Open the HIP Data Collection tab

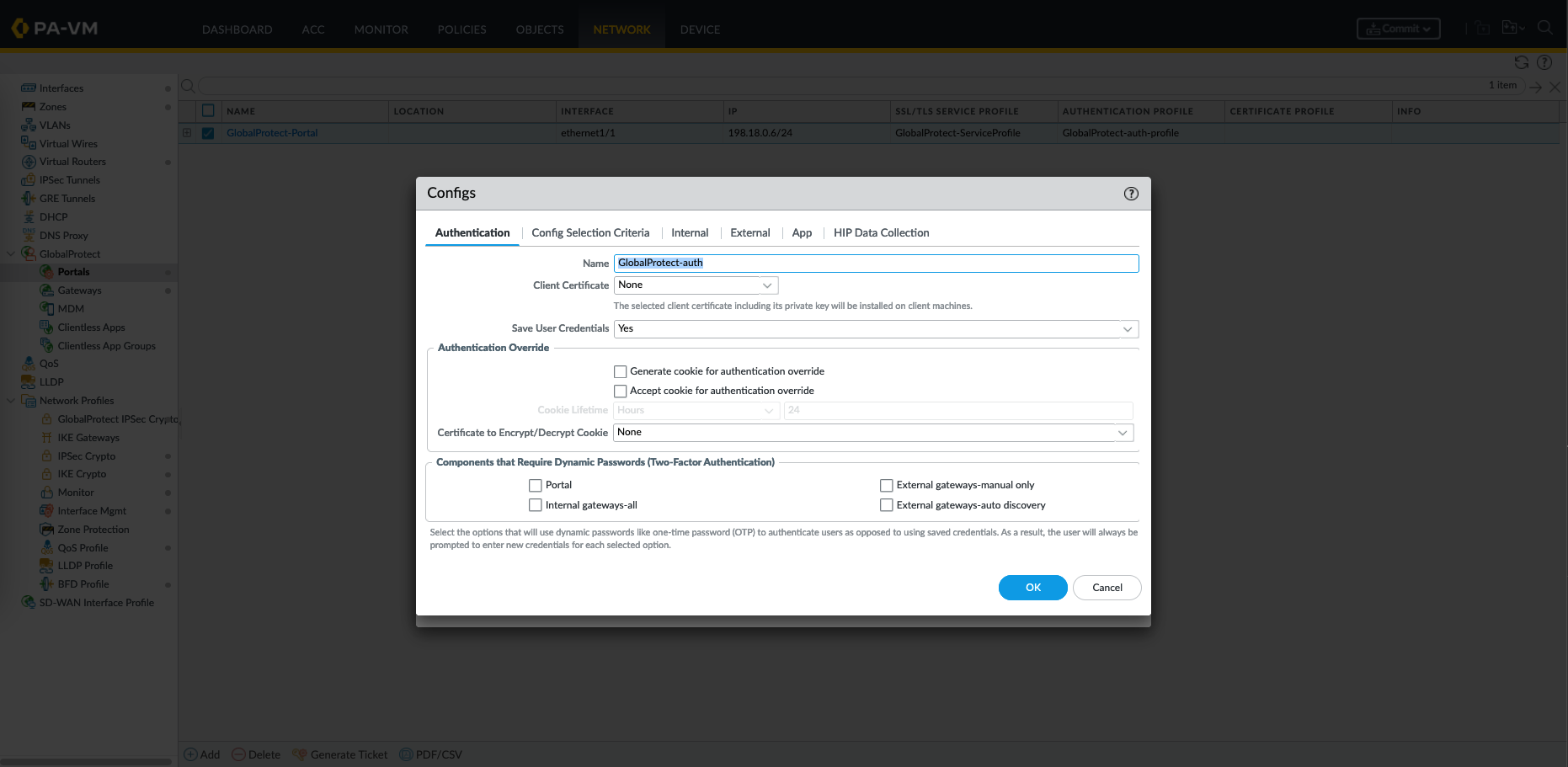click(x=881, y=233)
